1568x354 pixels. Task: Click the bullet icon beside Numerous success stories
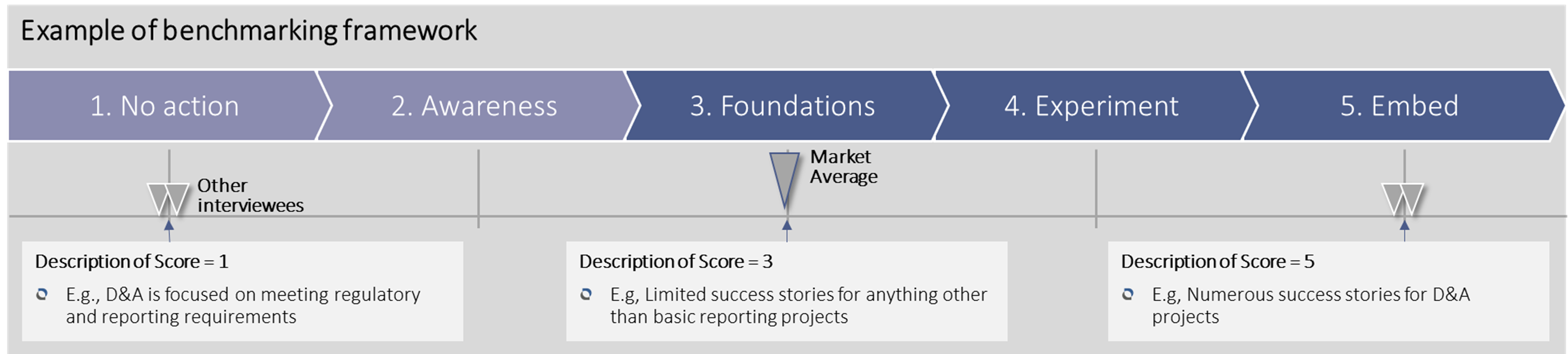1127,294
